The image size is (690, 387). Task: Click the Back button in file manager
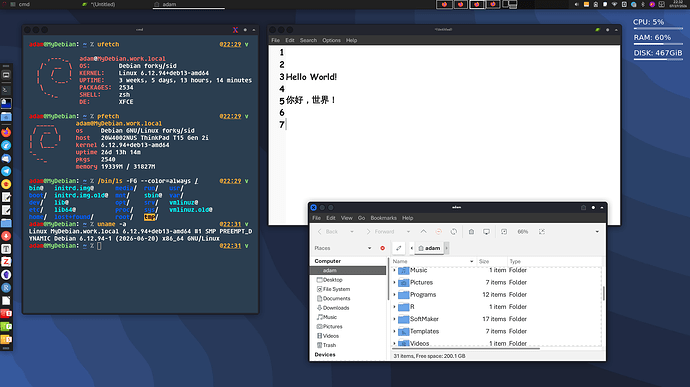(x=328, y=232)
